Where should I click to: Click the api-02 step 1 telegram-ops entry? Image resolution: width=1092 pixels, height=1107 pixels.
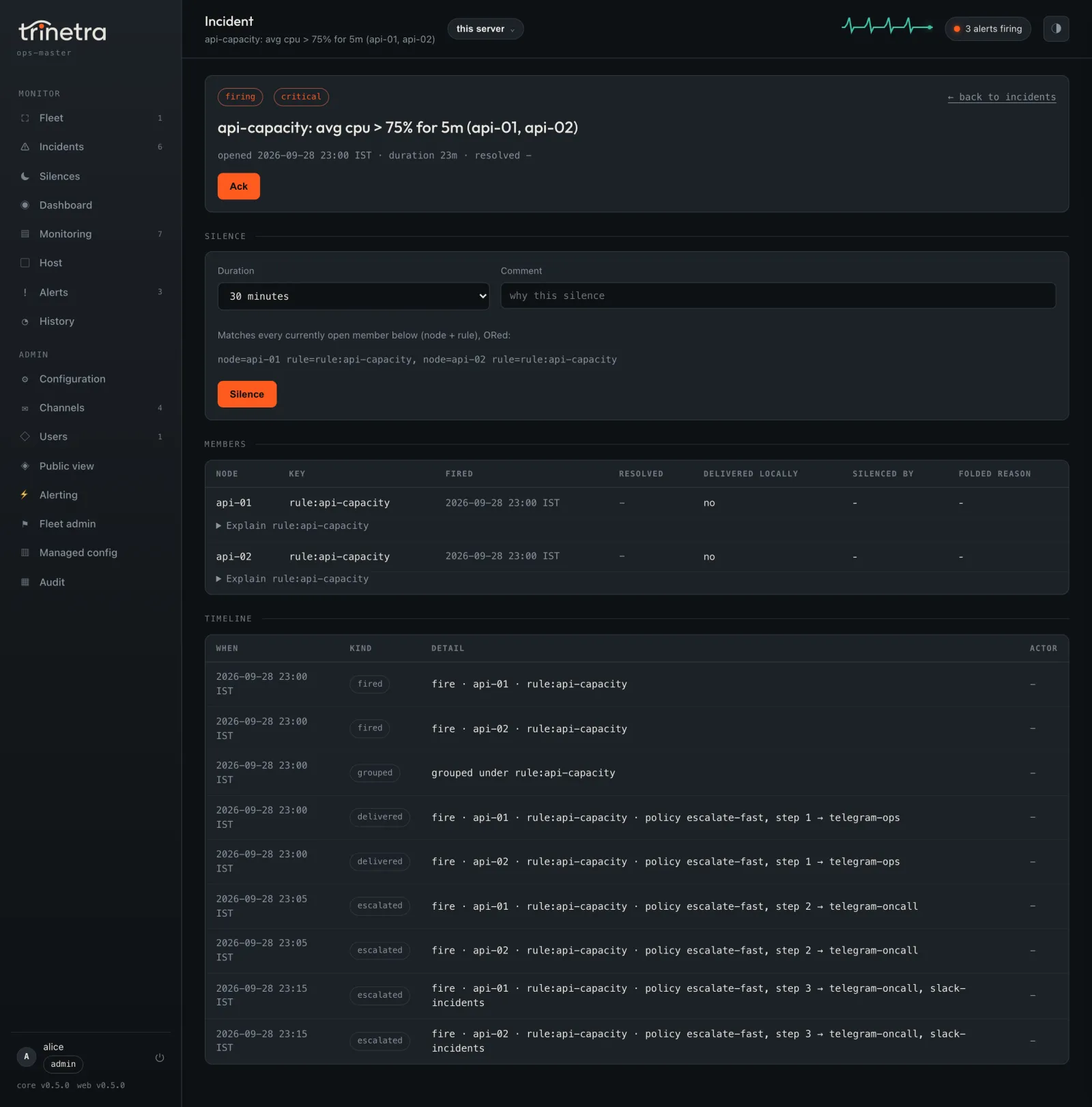pos(665,862)
